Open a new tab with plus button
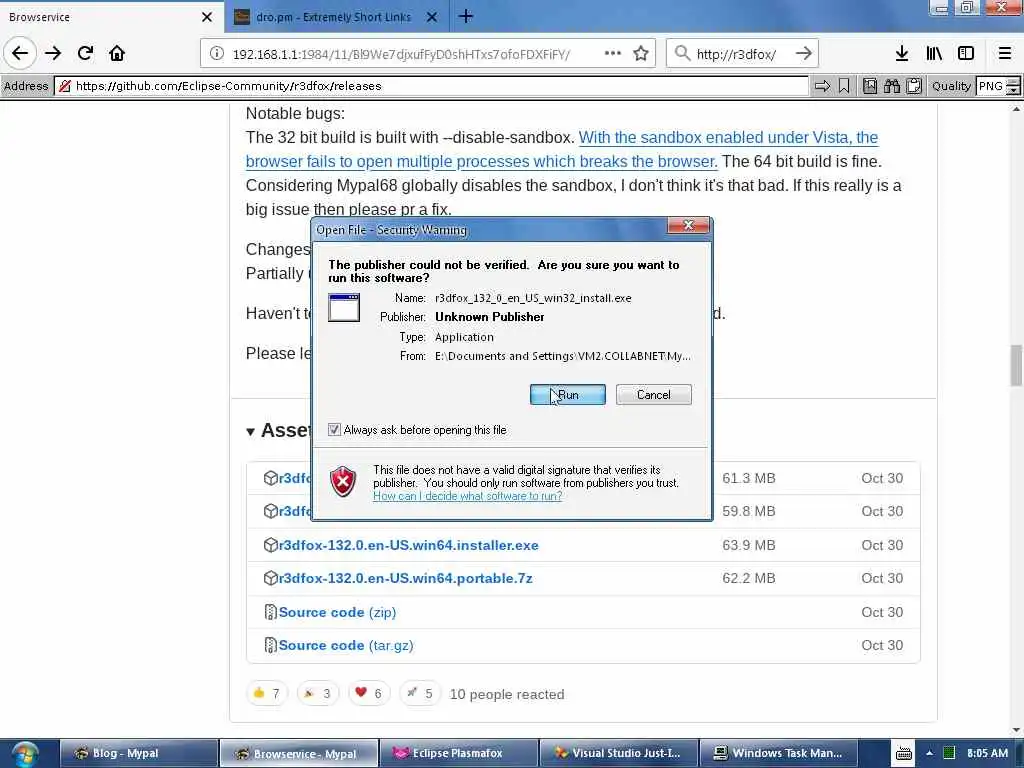 tap(466, 16)
